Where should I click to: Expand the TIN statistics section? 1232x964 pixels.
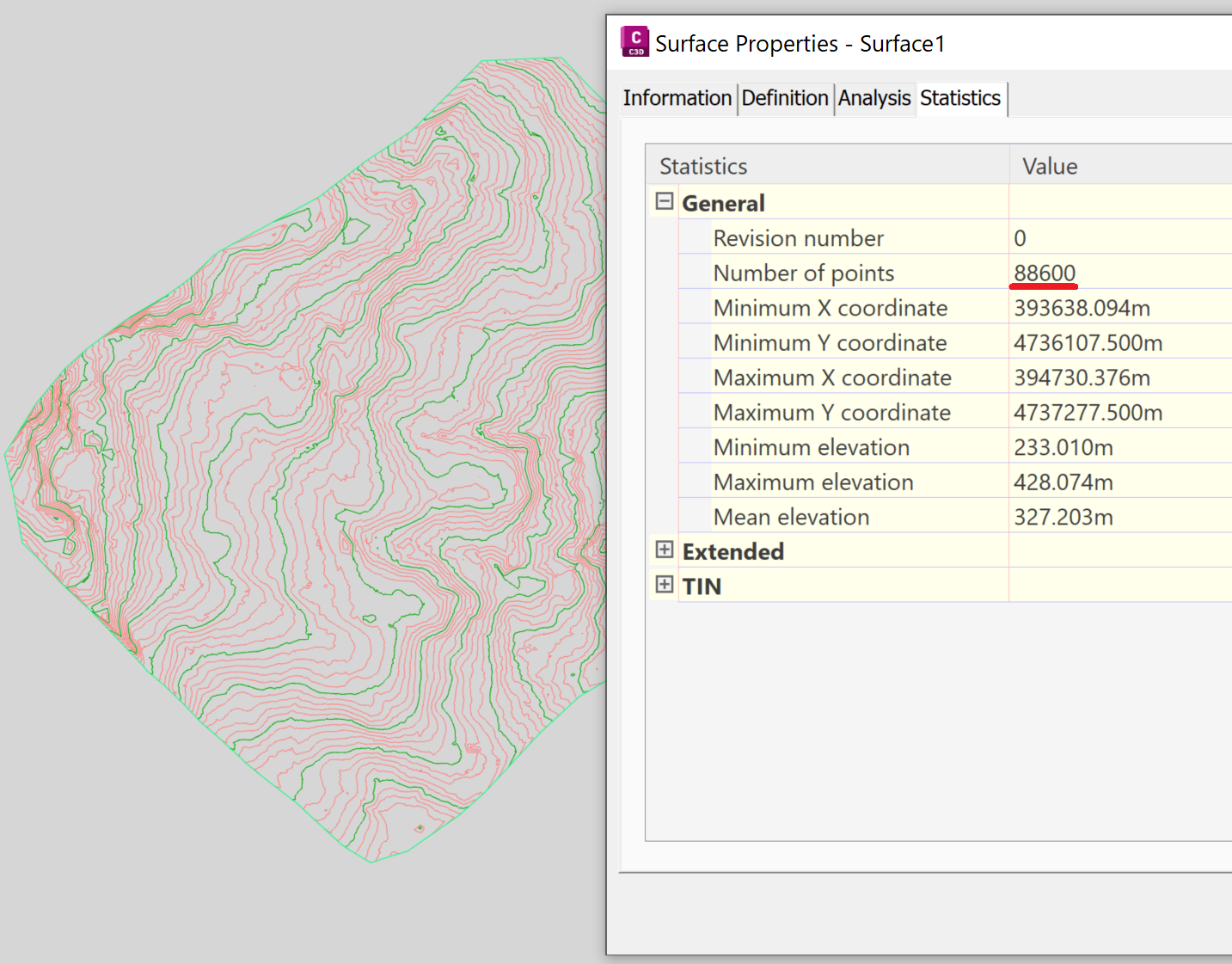click(664, 584)
